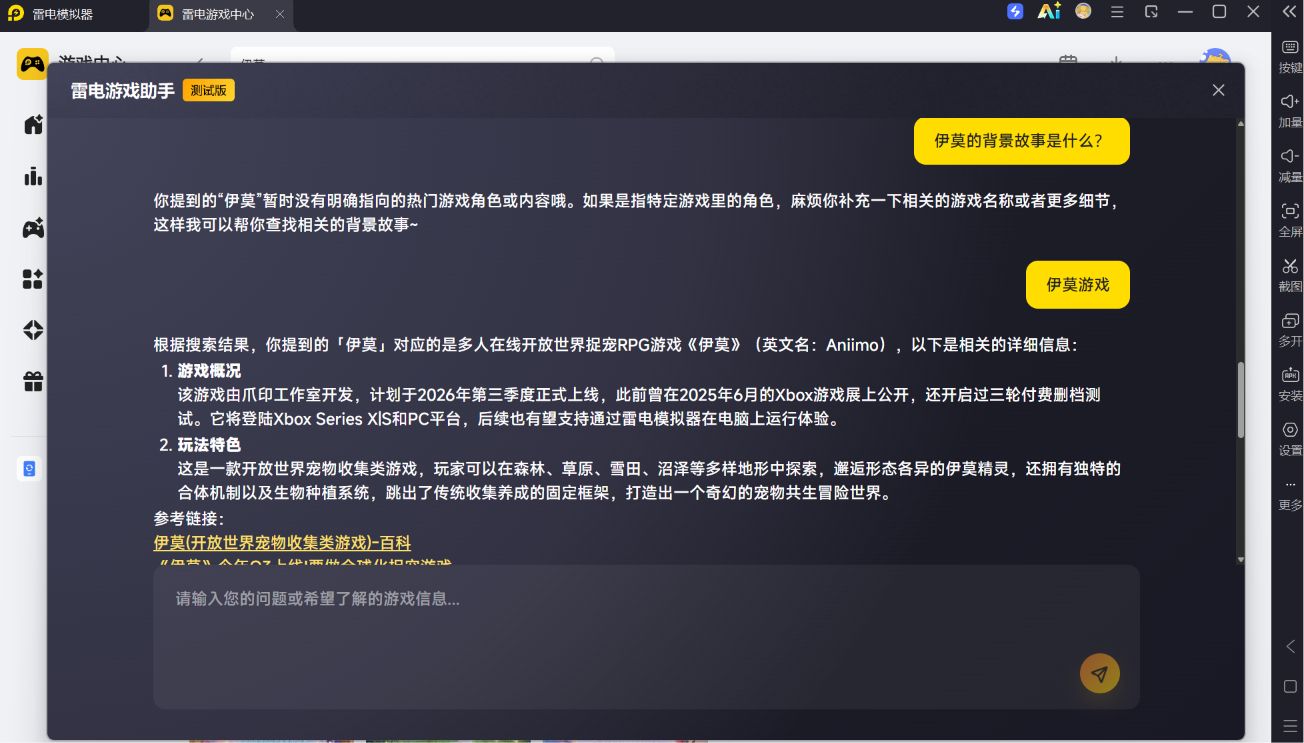Click the 雷电游戏助手 dialog title
The image size is (1304, 743).
pyautogui.click(x=122, y=91)
